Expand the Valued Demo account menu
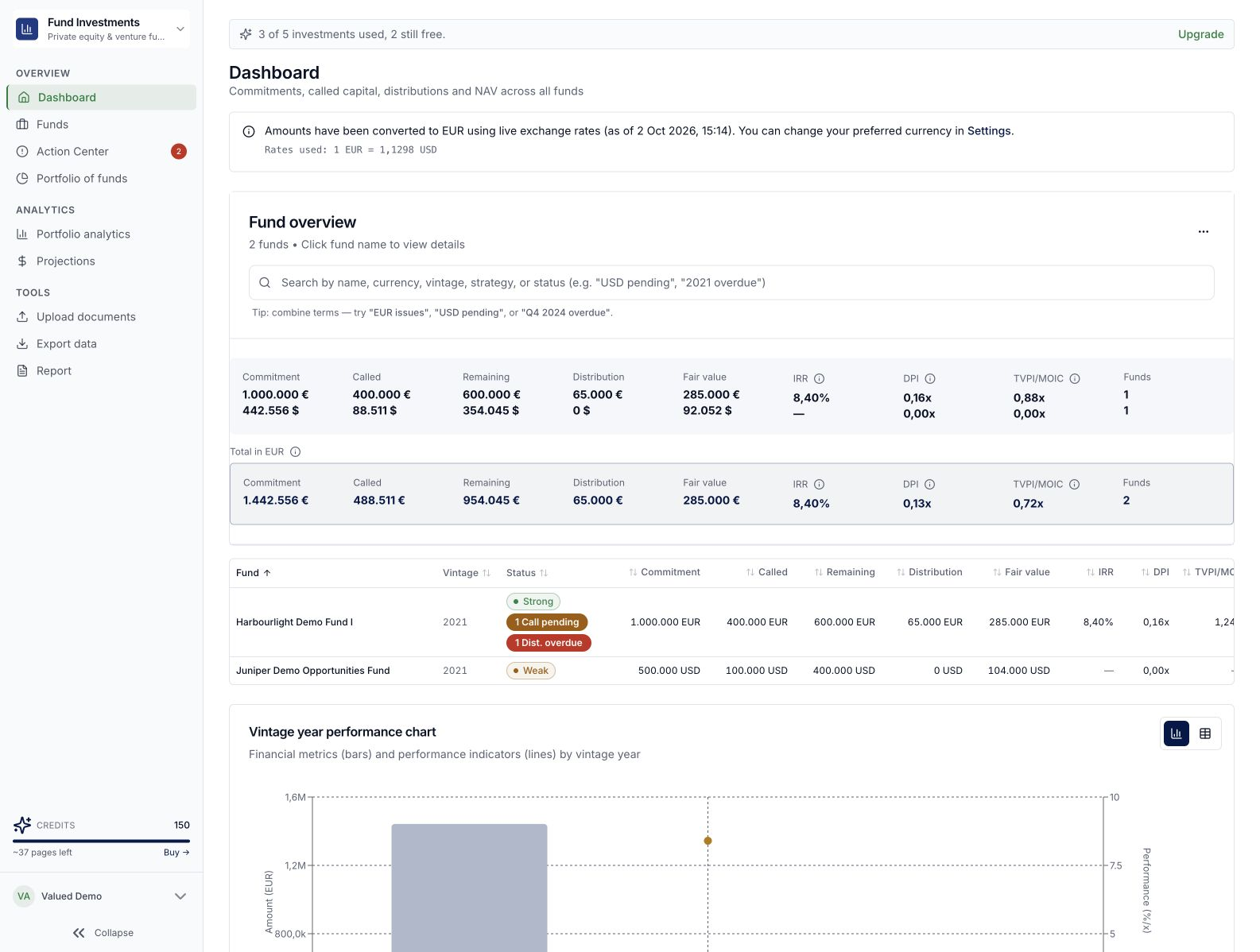The height and width of the screenshot is (952, 1260). (x=102, y=896)
